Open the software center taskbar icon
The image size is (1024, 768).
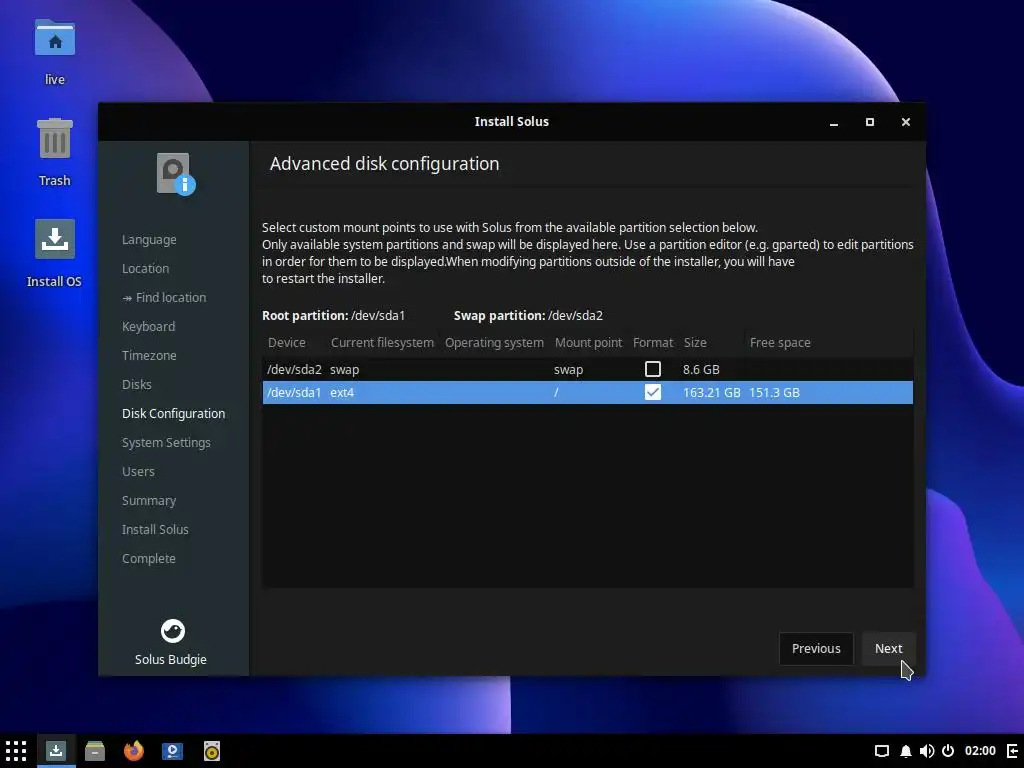(x=172, y=751)
